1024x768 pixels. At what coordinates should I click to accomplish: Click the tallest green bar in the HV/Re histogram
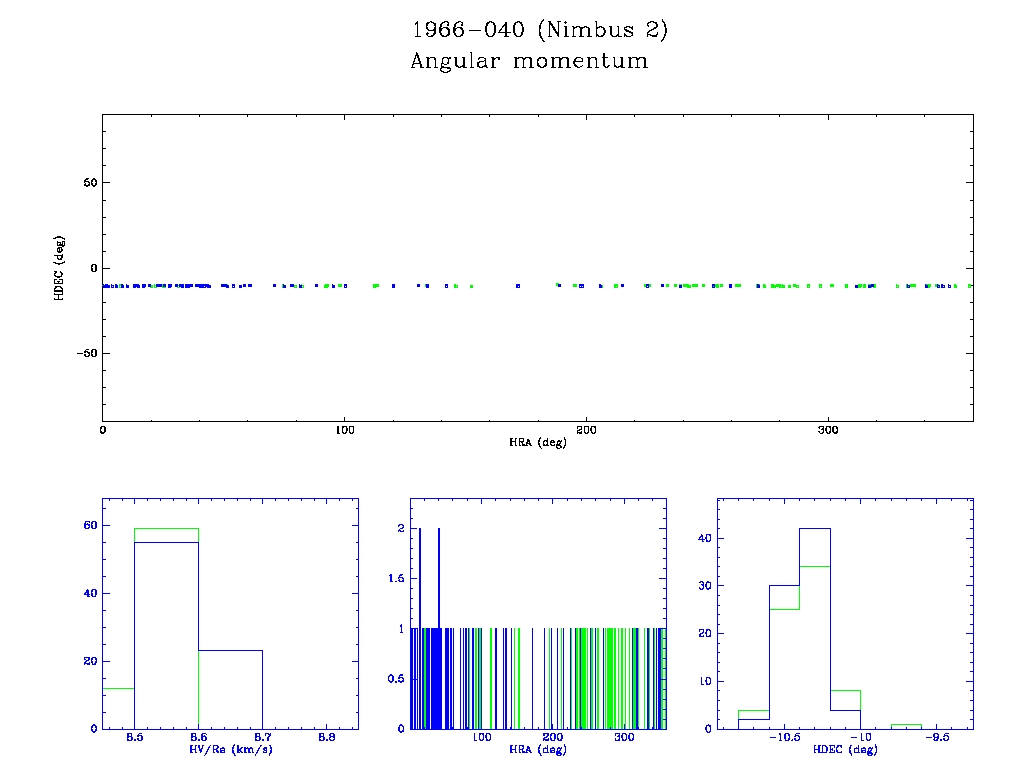(x=166, y=528)
